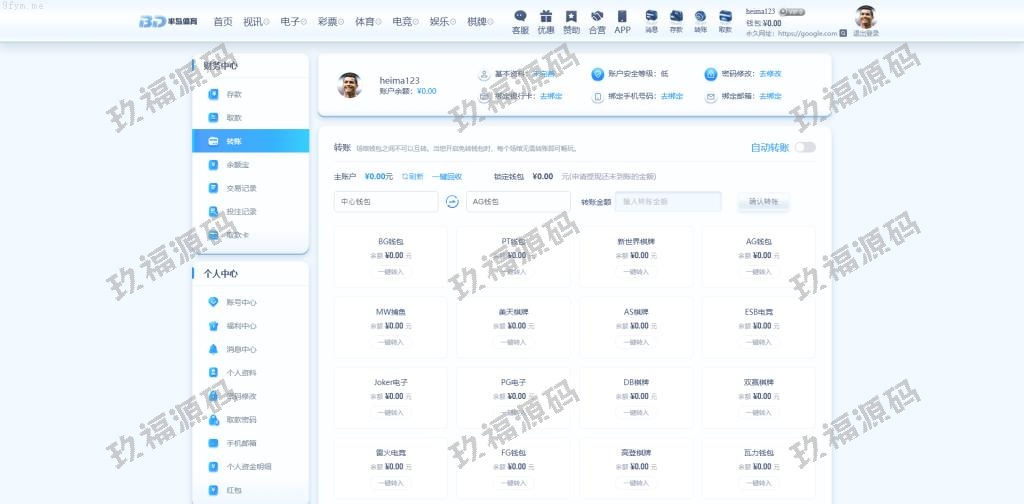
Task: Click the 确认转账 confirm transfer button
Action: point(763,202)
